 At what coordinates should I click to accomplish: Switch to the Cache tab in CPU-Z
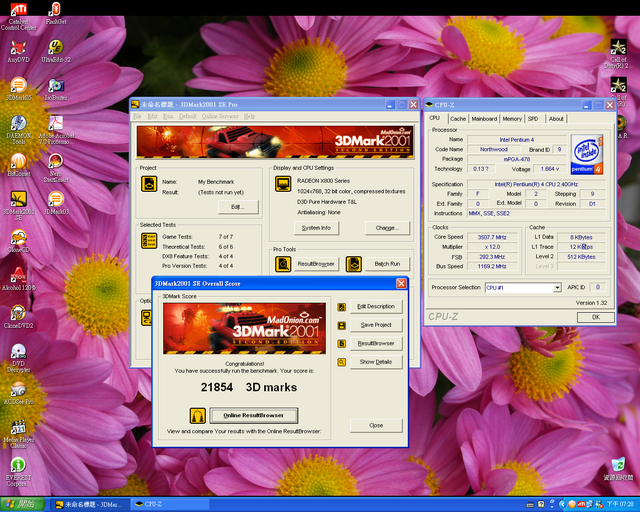tap(458, 119)
